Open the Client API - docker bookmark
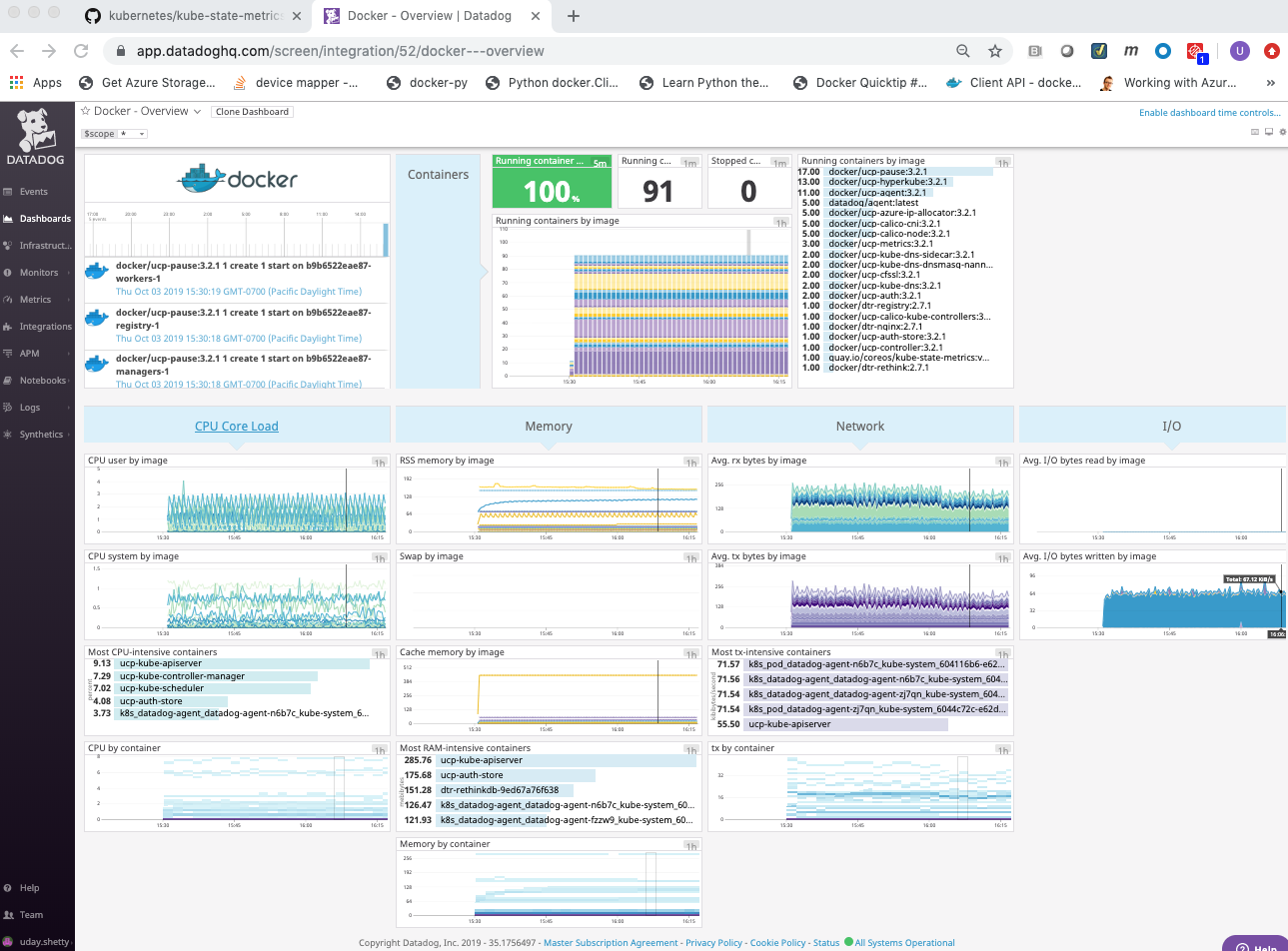 coord(1013,83)
